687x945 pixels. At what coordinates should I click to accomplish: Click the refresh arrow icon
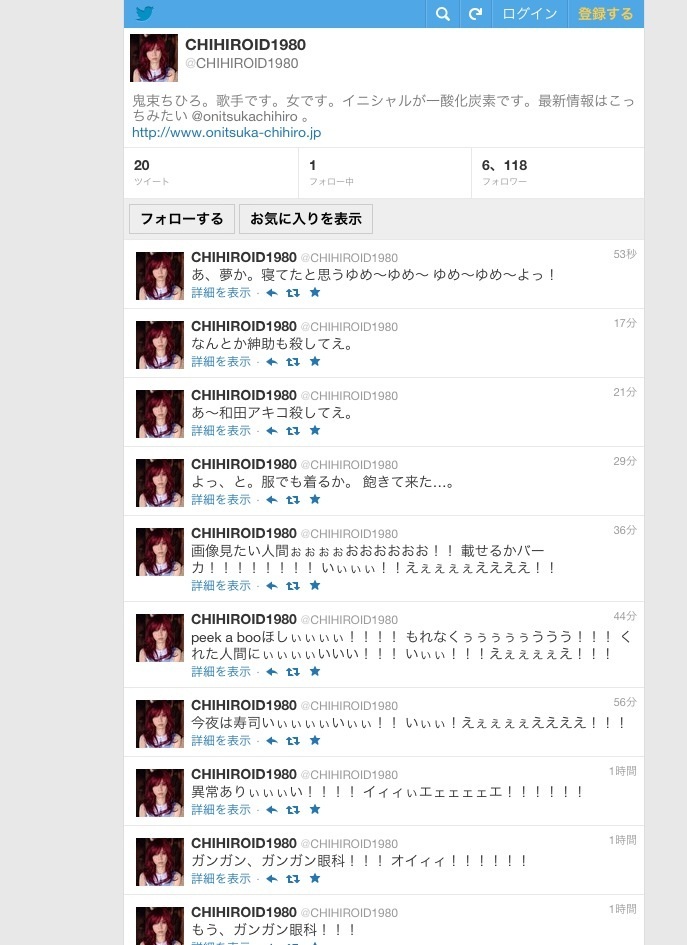pyautogui.click(x=476, y=14)
